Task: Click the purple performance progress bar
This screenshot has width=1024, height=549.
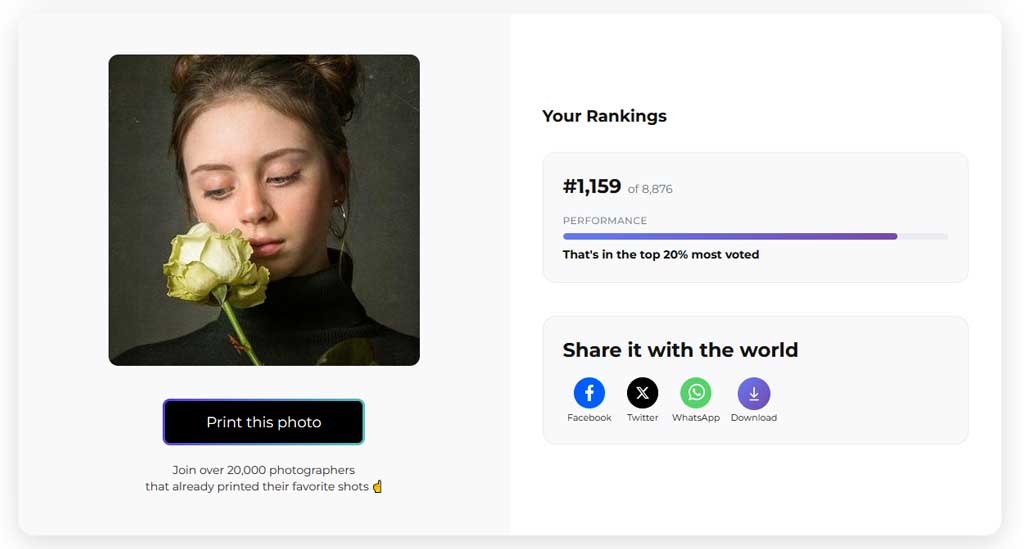Action: coord(730,237)
